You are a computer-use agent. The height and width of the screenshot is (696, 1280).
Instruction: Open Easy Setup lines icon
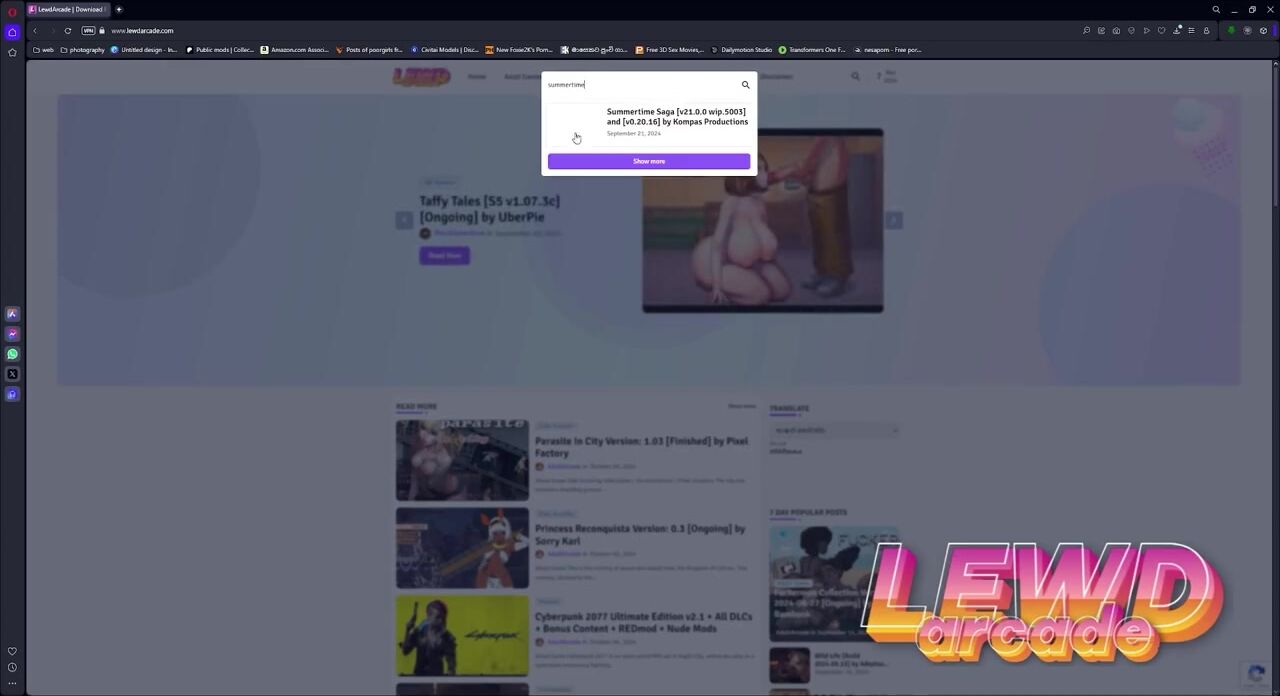point(1191,31)
